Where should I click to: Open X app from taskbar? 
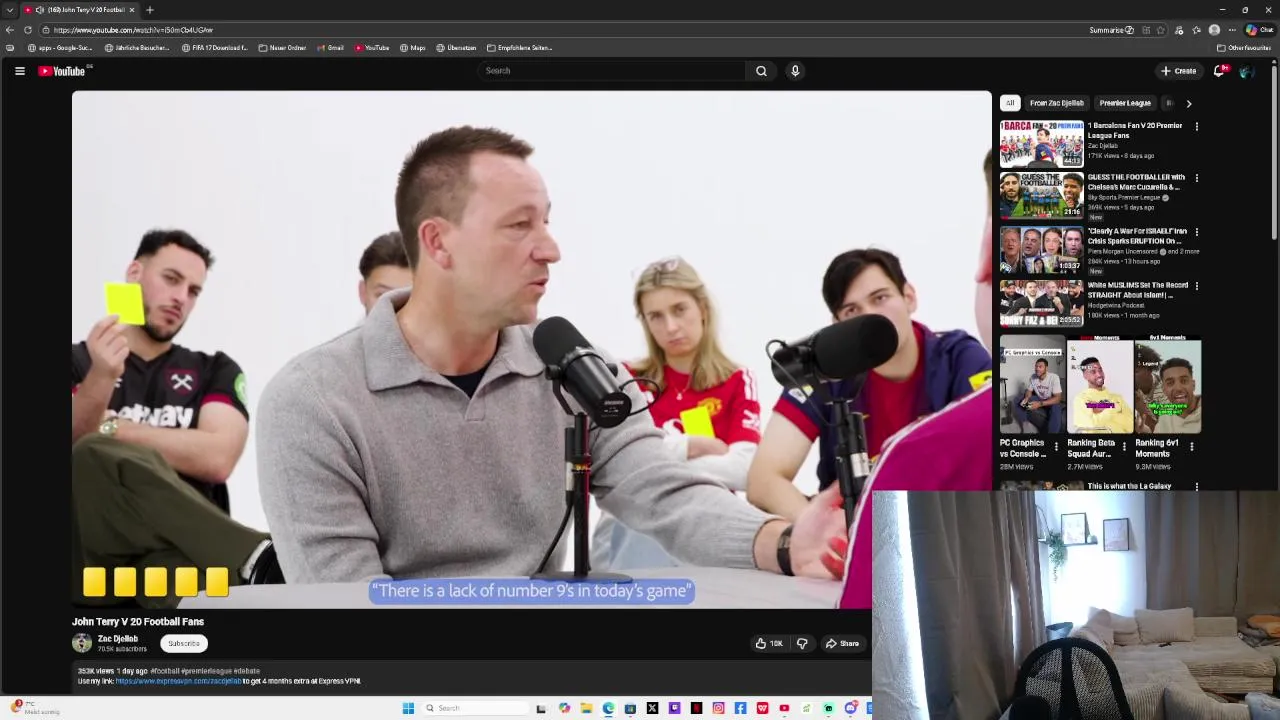[652, 708]
